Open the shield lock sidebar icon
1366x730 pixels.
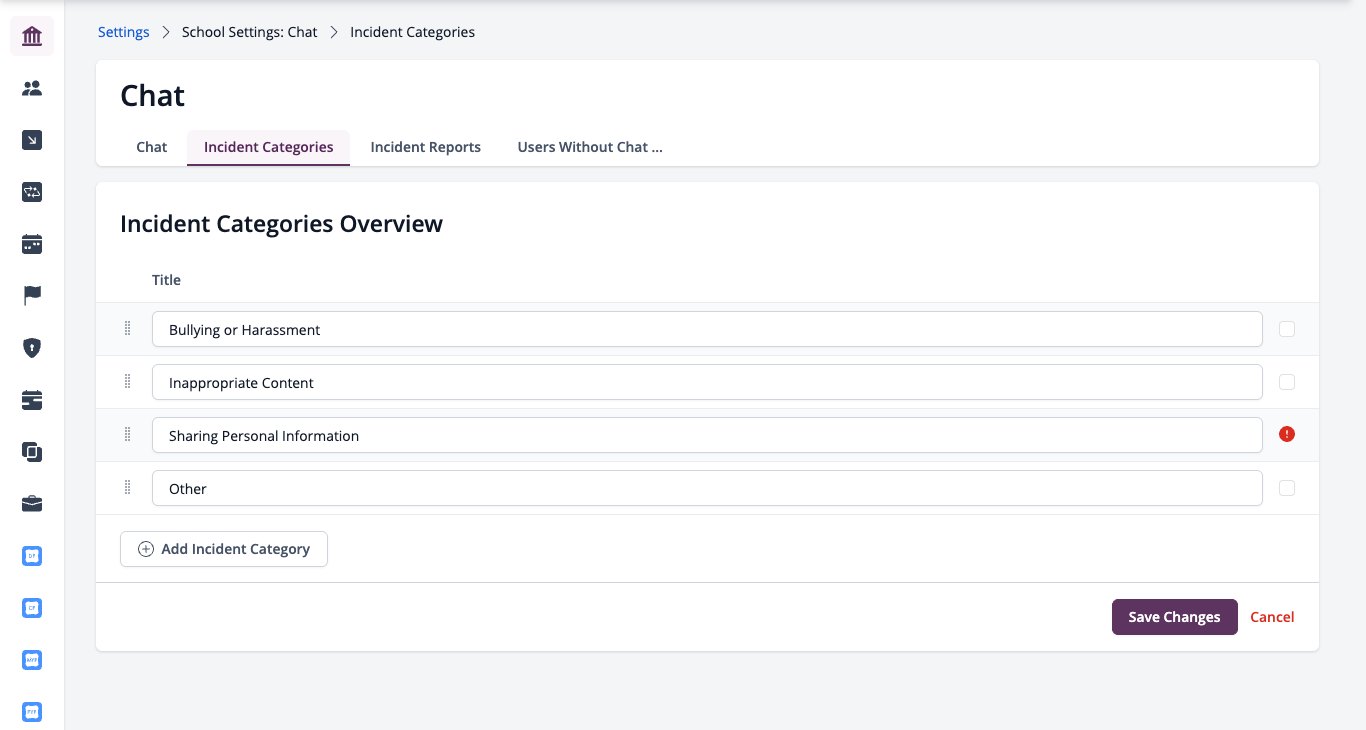point(32,348)
